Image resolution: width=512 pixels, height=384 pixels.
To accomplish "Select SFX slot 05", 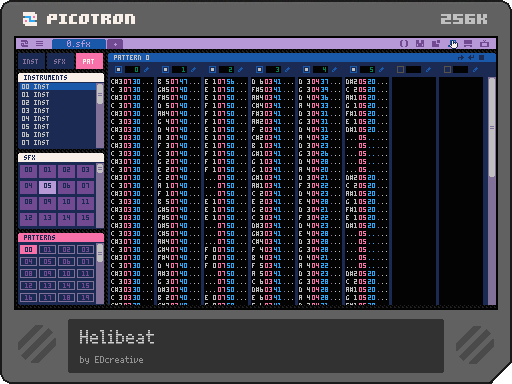I will click(47, 187).
